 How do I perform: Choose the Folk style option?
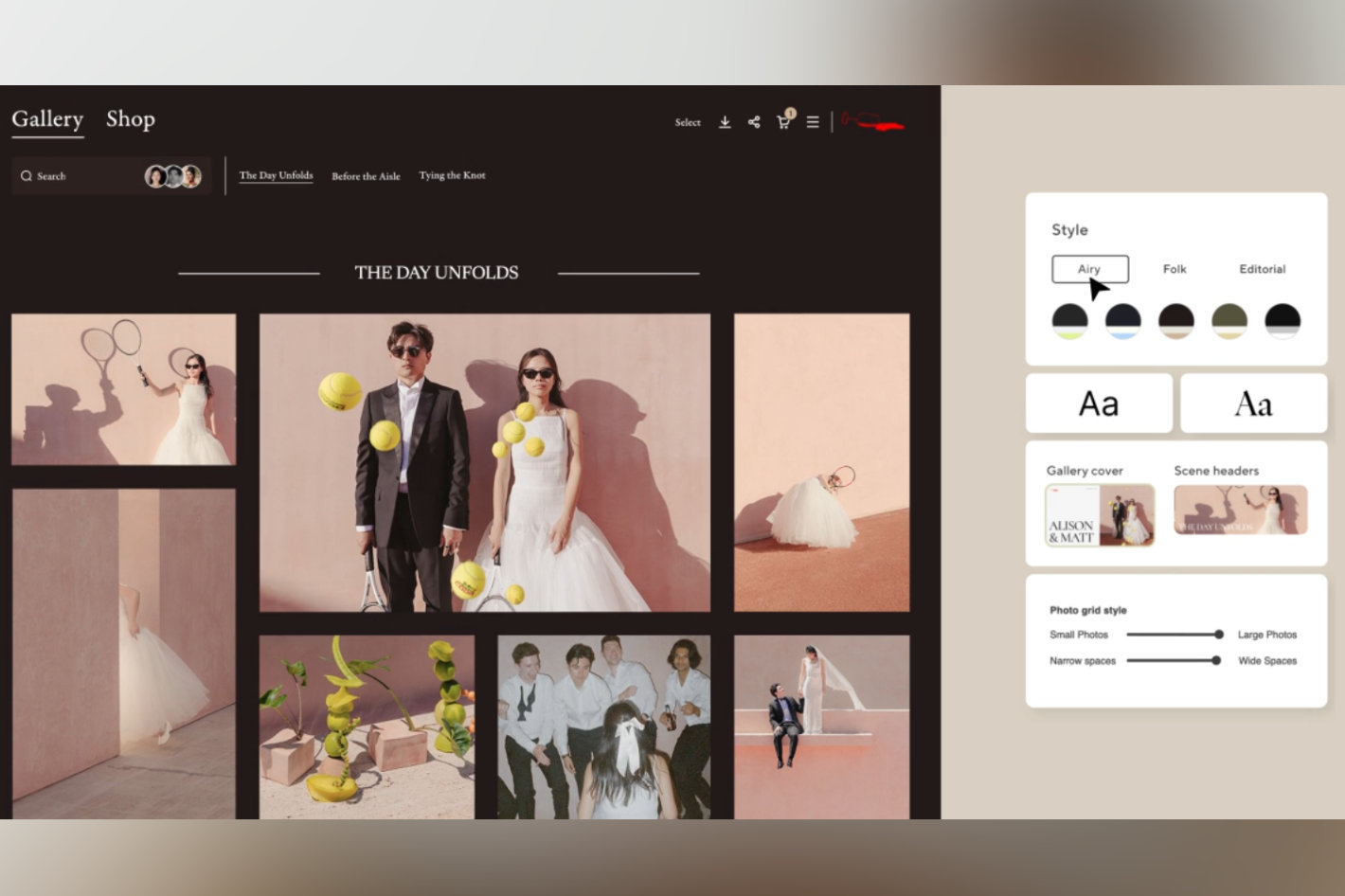(1175, 269)
